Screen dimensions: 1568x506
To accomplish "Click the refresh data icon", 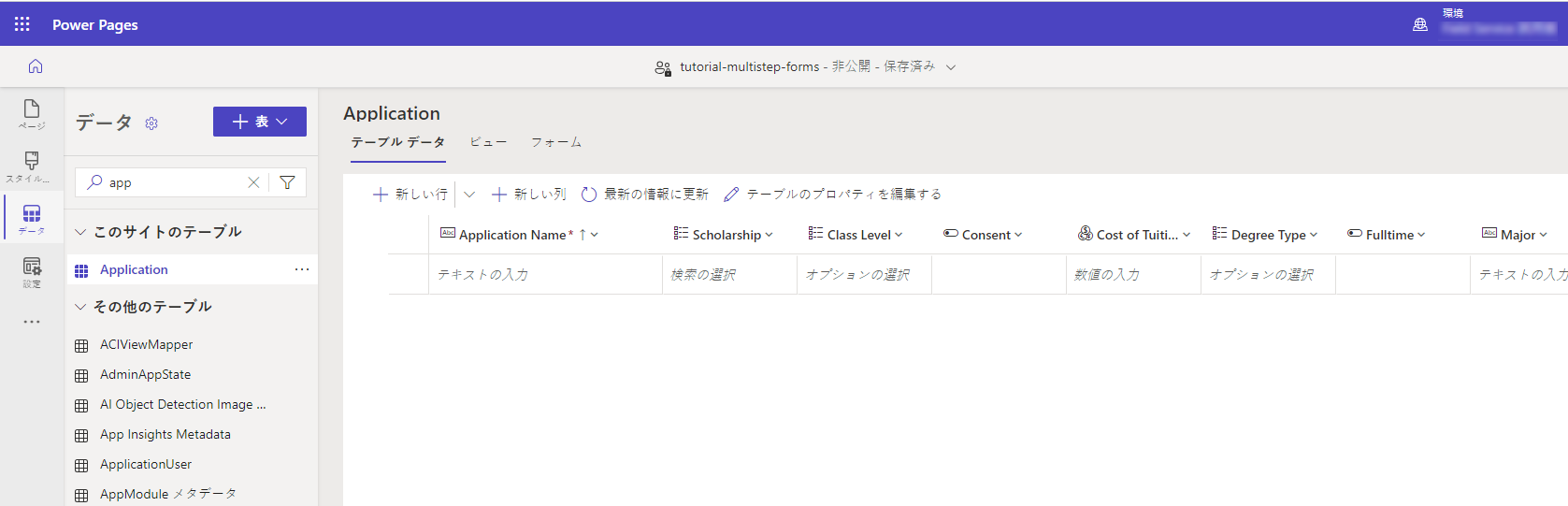I will click(x=589, y=195).
